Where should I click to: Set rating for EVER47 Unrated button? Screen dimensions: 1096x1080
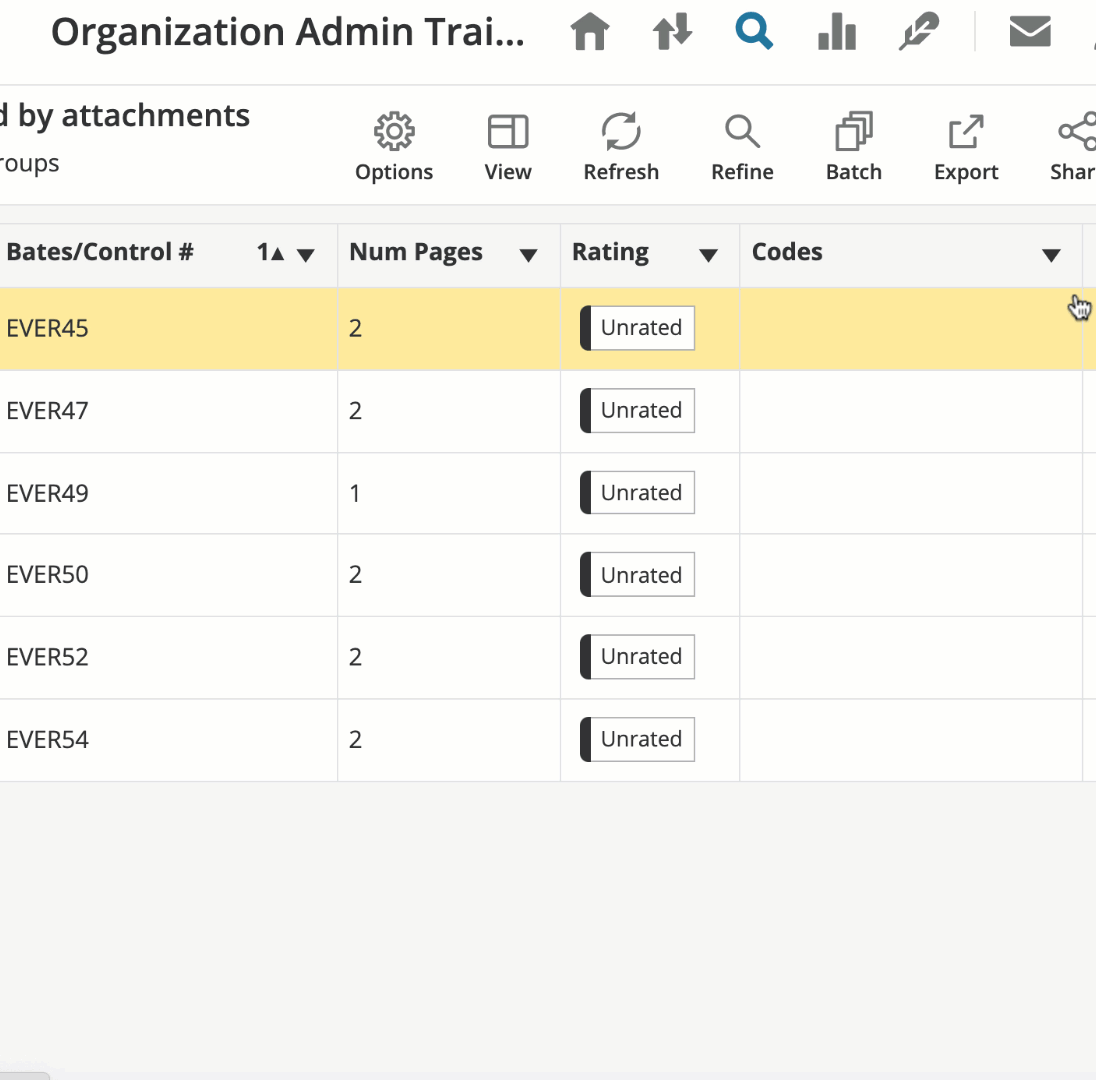[637, 410]
